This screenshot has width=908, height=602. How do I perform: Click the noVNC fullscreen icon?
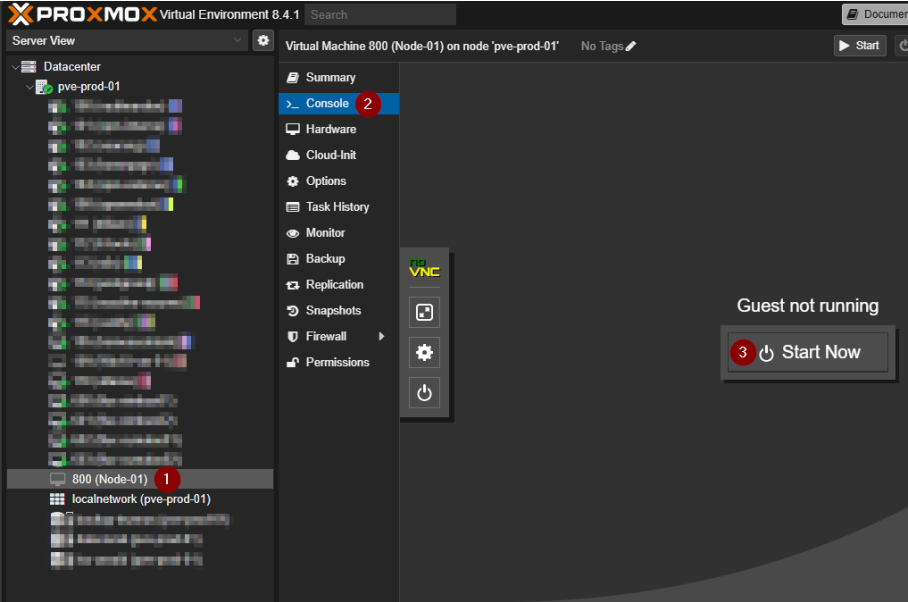(x=424, y=313)
